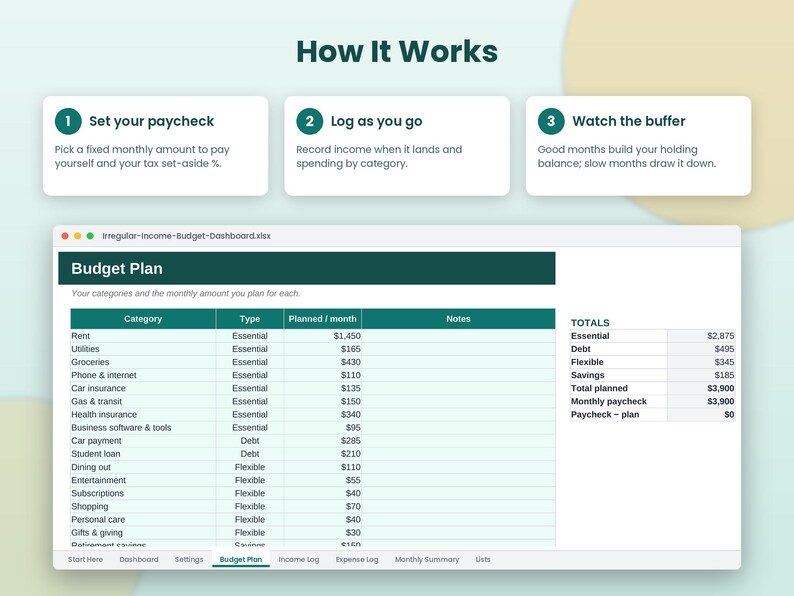Open the Lists sheet tab
The height and width of the screenshot is (596, 794).
[x=483, y=560]
